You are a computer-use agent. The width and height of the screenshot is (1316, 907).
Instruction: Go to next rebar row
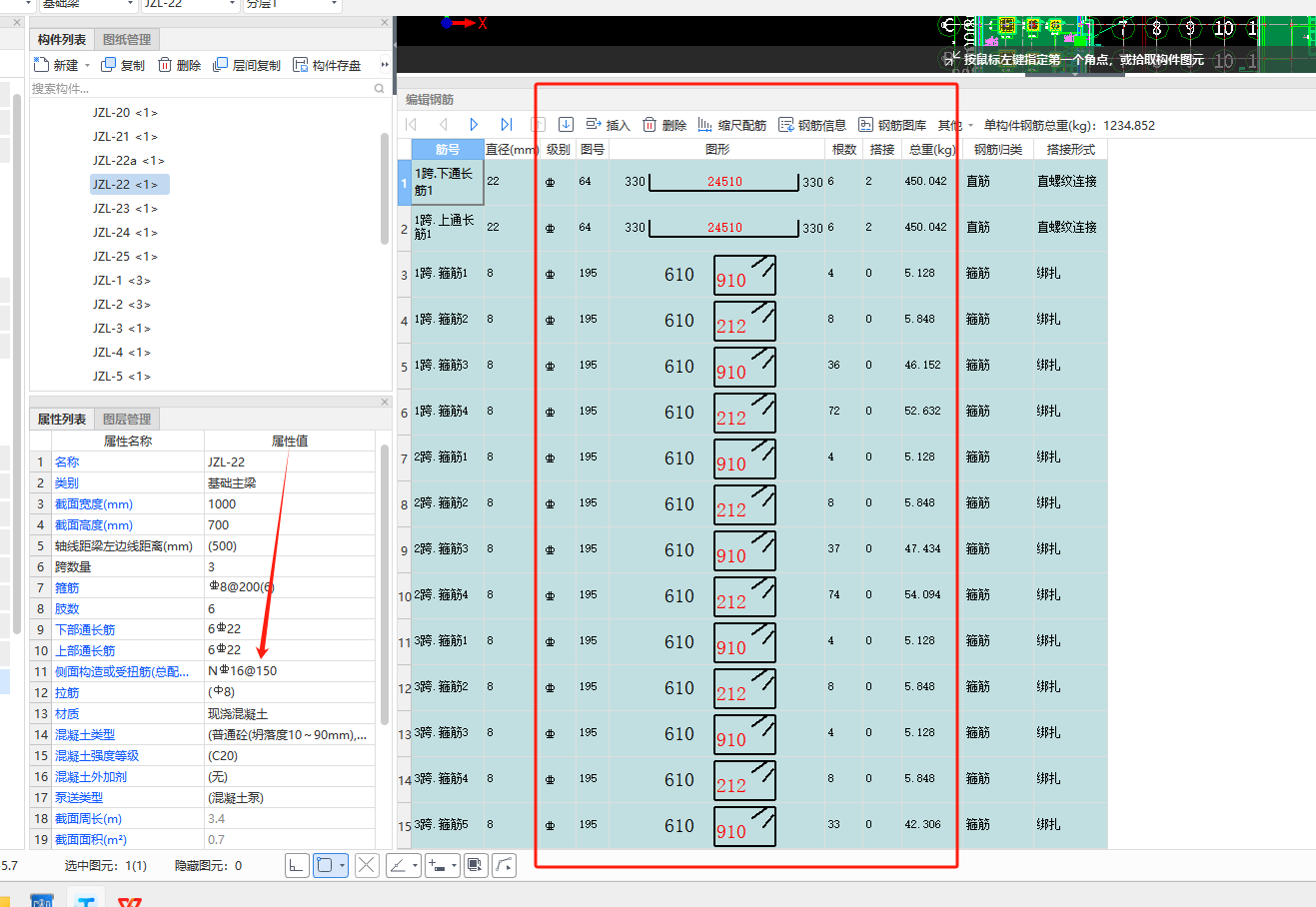(474, 125)
